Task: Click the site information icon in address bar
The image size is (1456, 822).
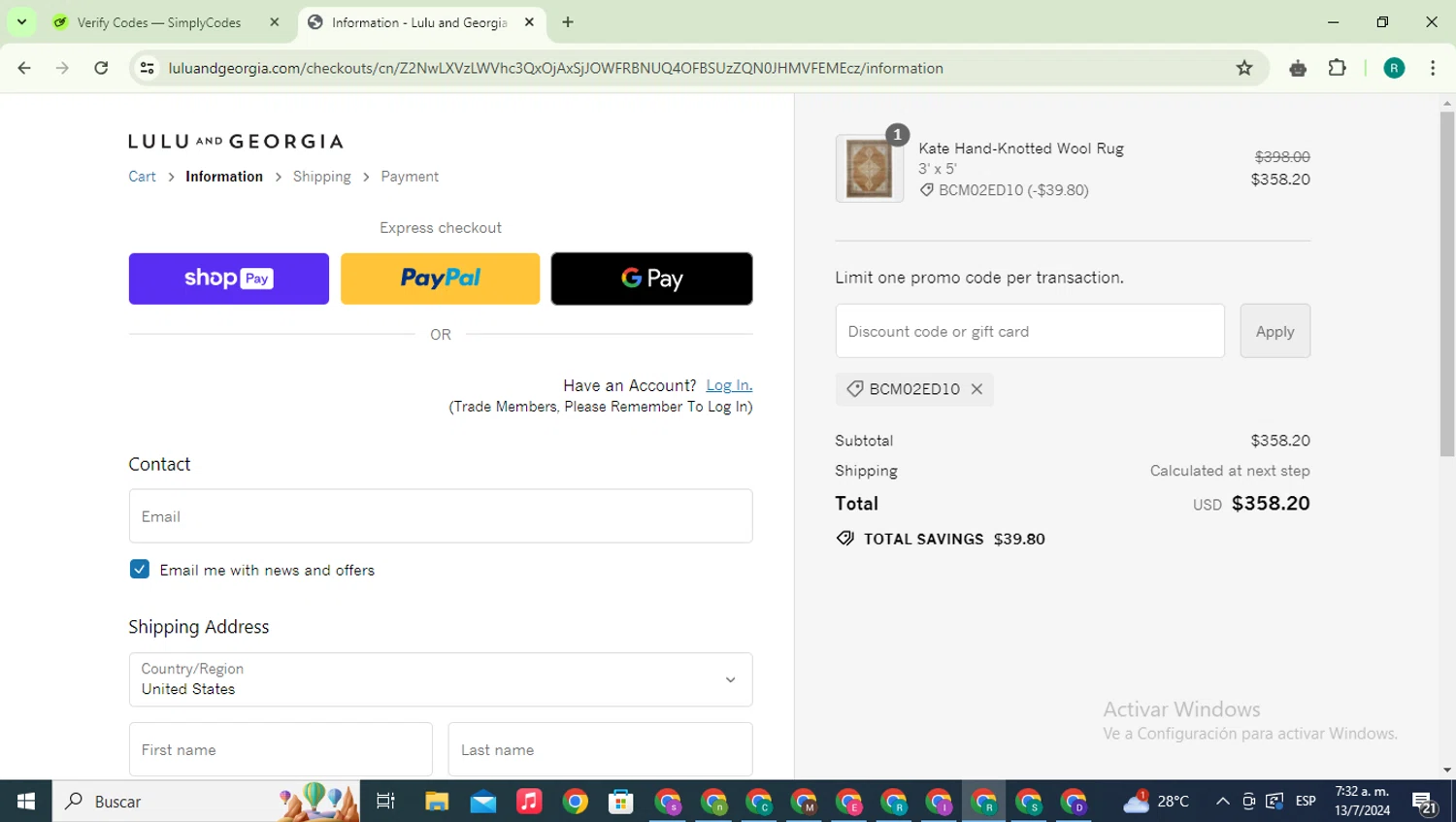Action: coord(148,68)
